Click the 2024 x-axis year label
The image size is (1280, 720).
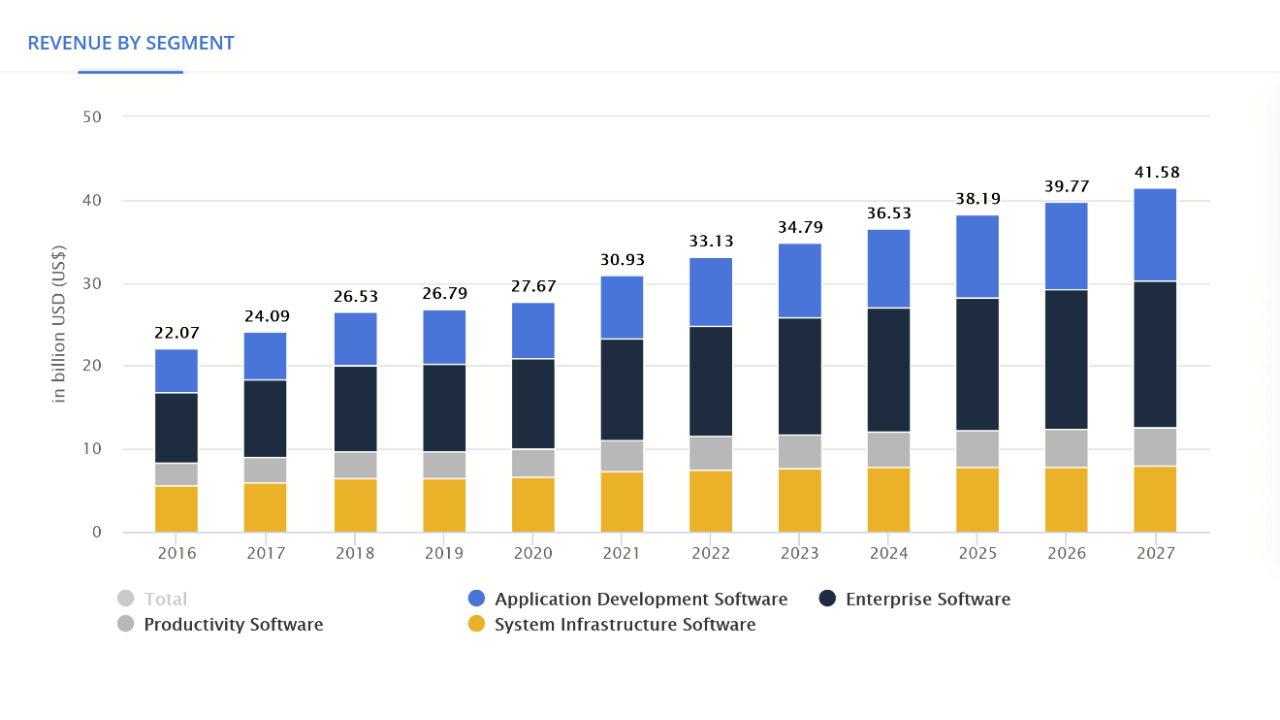click(x=889, y=553)
